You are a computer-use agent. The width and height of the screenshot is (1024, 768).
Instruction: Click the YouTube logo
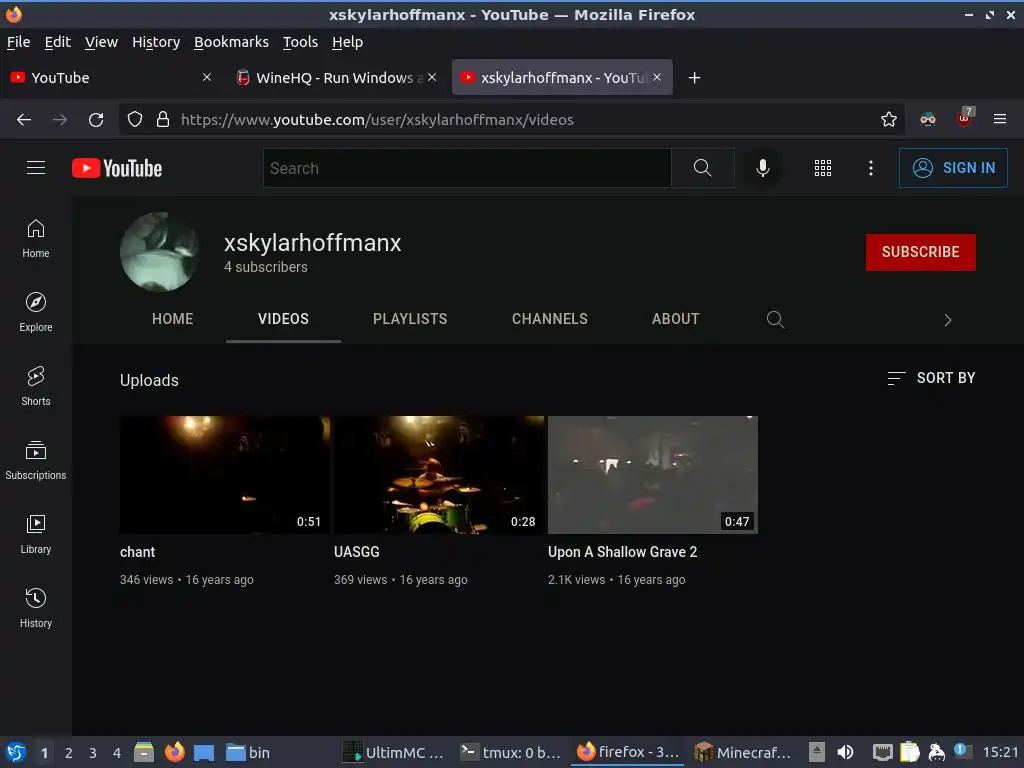point(117,168)
